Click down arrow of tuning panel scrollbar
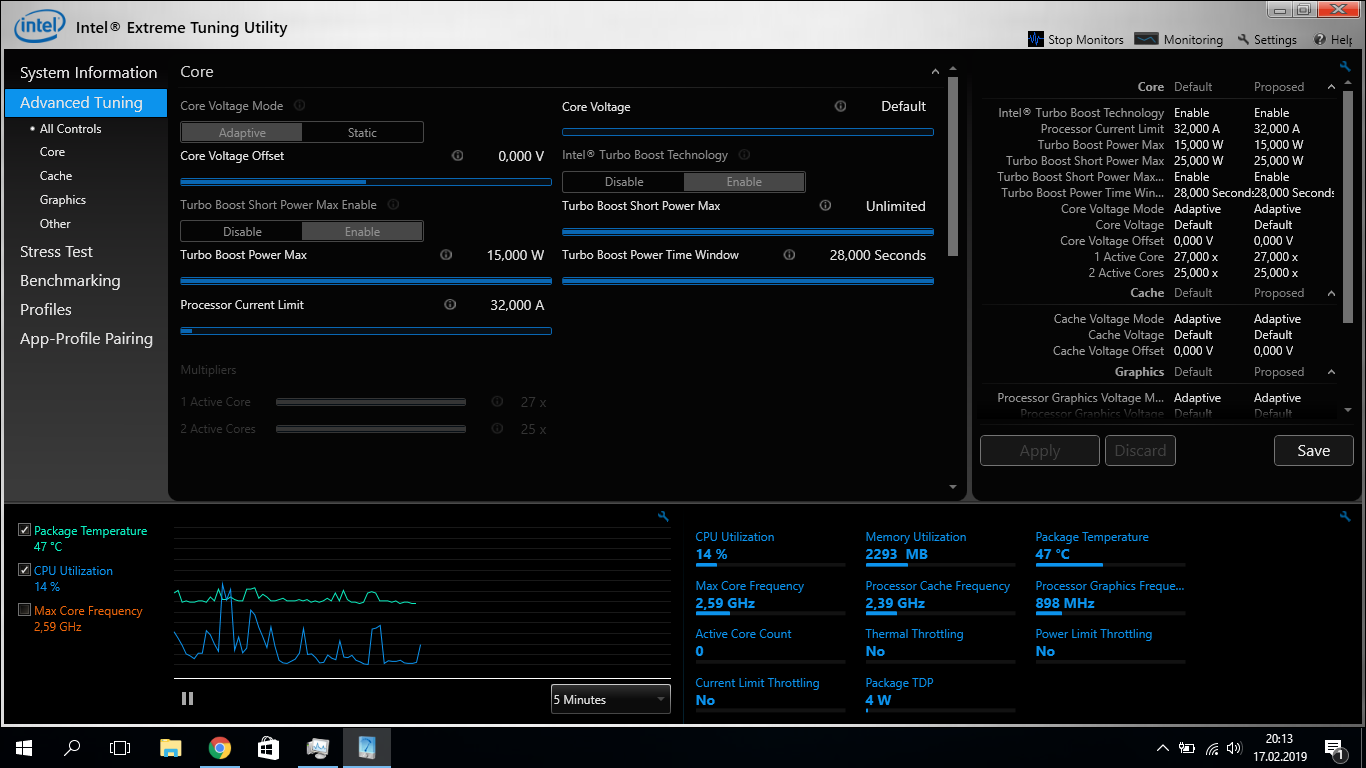 point(953,487)
